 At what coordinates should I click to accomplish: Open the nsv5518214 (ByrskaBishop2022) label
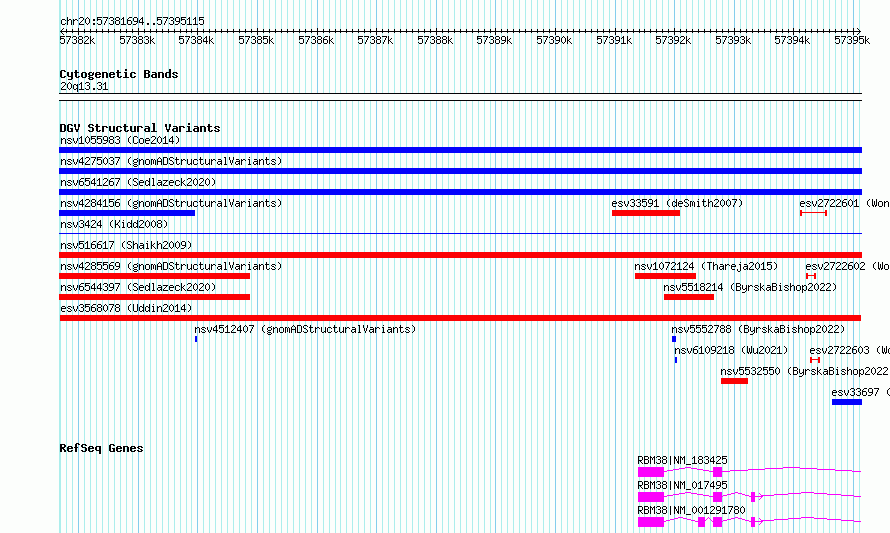click(x=750, y=287)
